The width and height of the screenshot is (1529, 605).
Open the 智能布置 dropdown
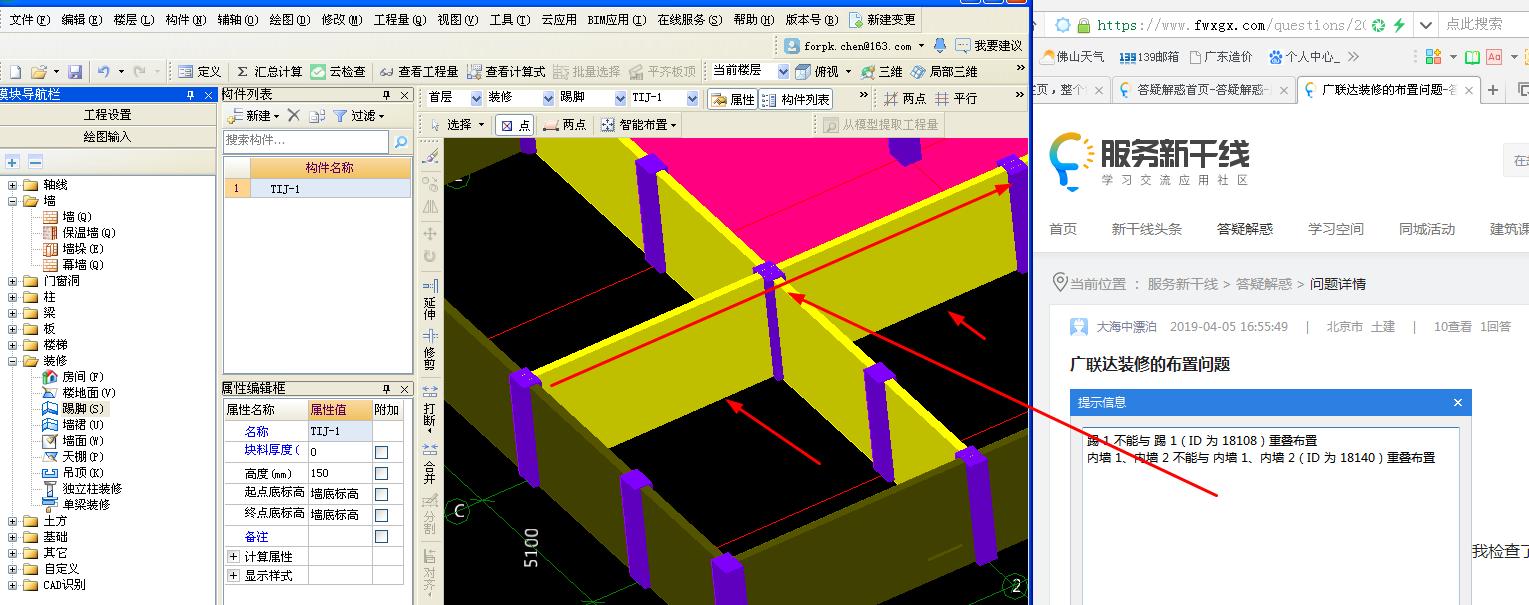(637, 125)
